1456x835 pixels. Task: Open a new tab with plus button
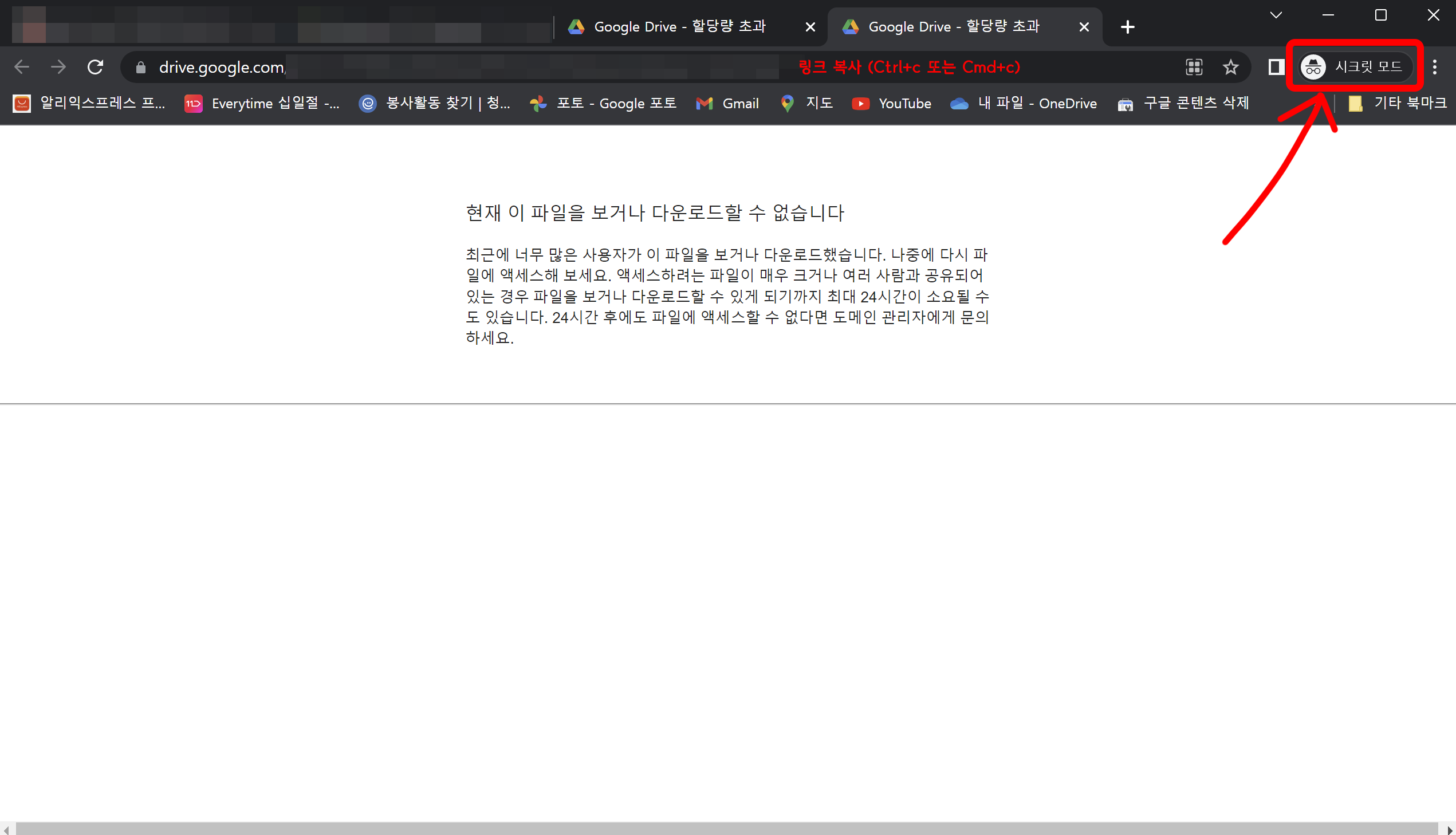pyautogui.click(x=1127, y=27)
